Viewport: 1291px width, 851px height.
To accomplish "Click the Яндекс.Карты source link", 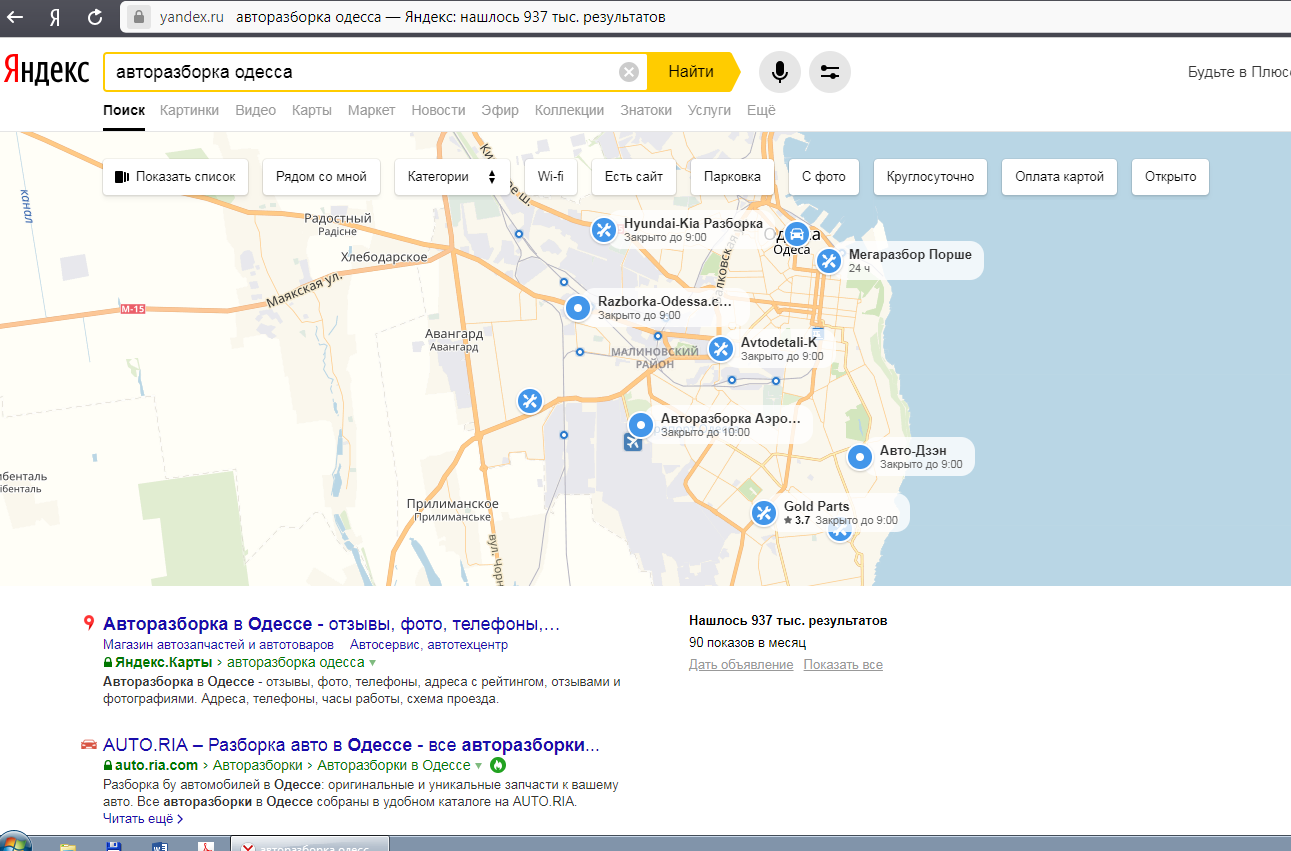I will (x=163, y=663).
